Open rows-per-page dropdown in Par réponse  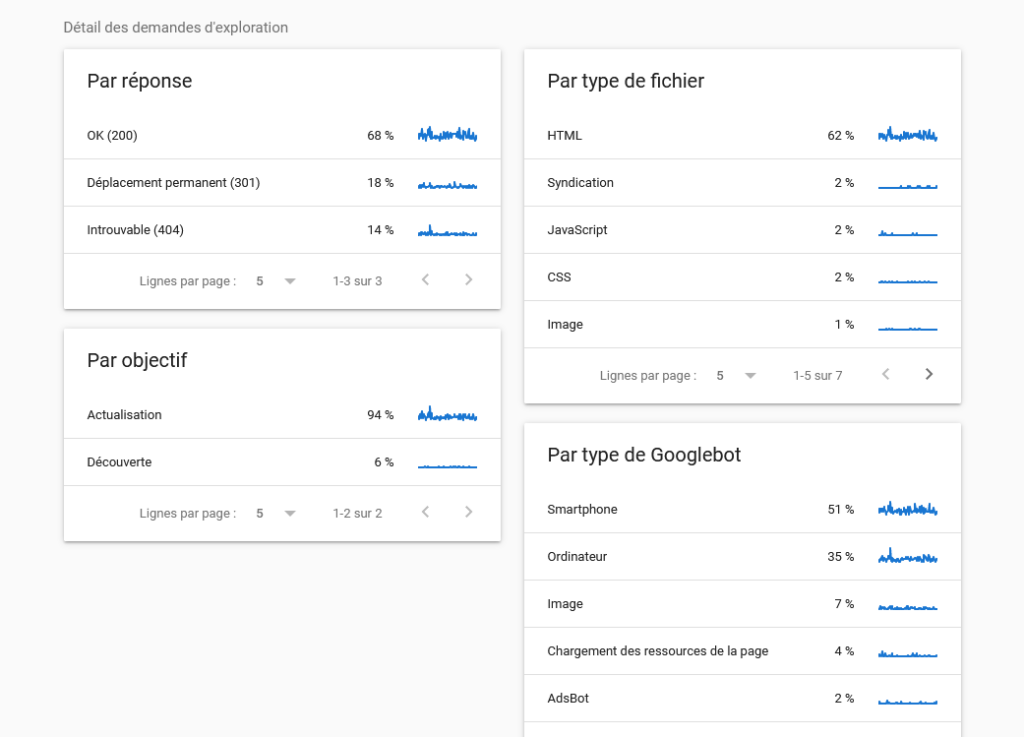[x=276, y=281]
